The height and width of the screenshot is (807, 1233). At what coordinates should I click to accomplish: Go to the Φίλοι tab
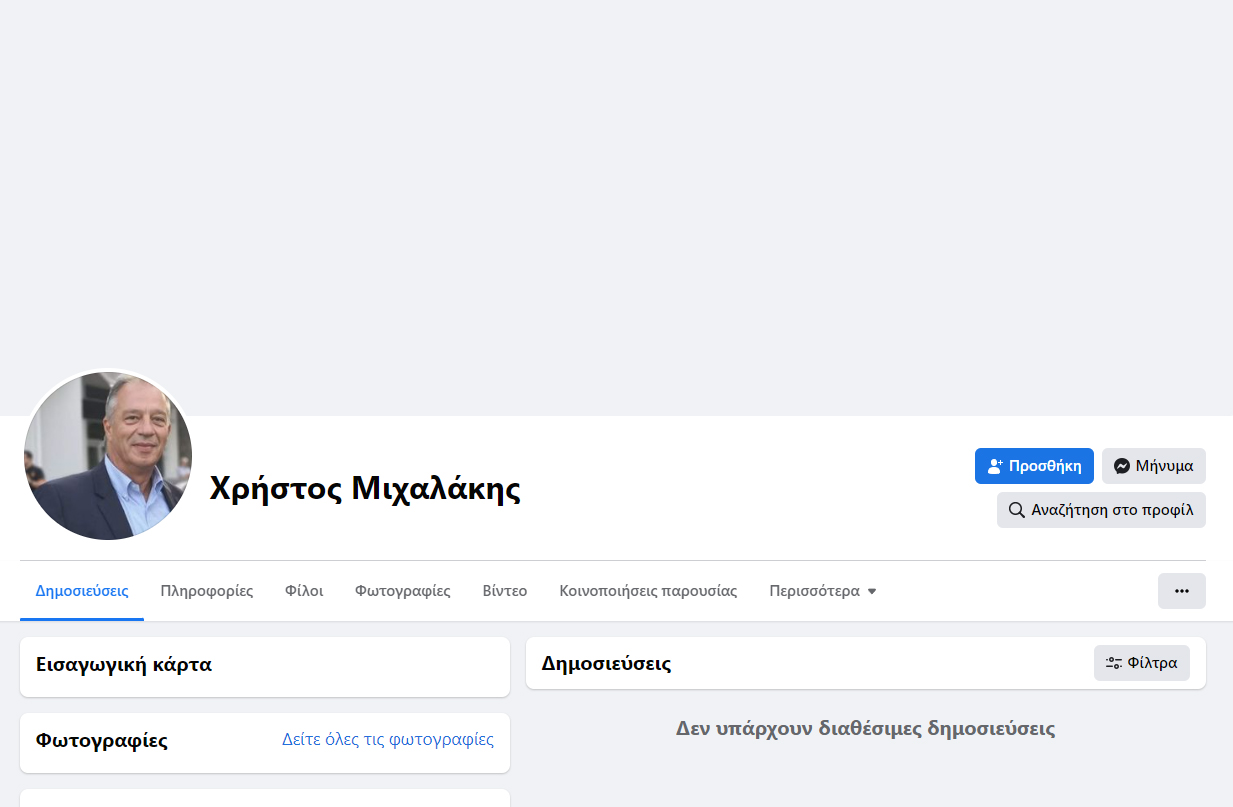click(304, 591)
